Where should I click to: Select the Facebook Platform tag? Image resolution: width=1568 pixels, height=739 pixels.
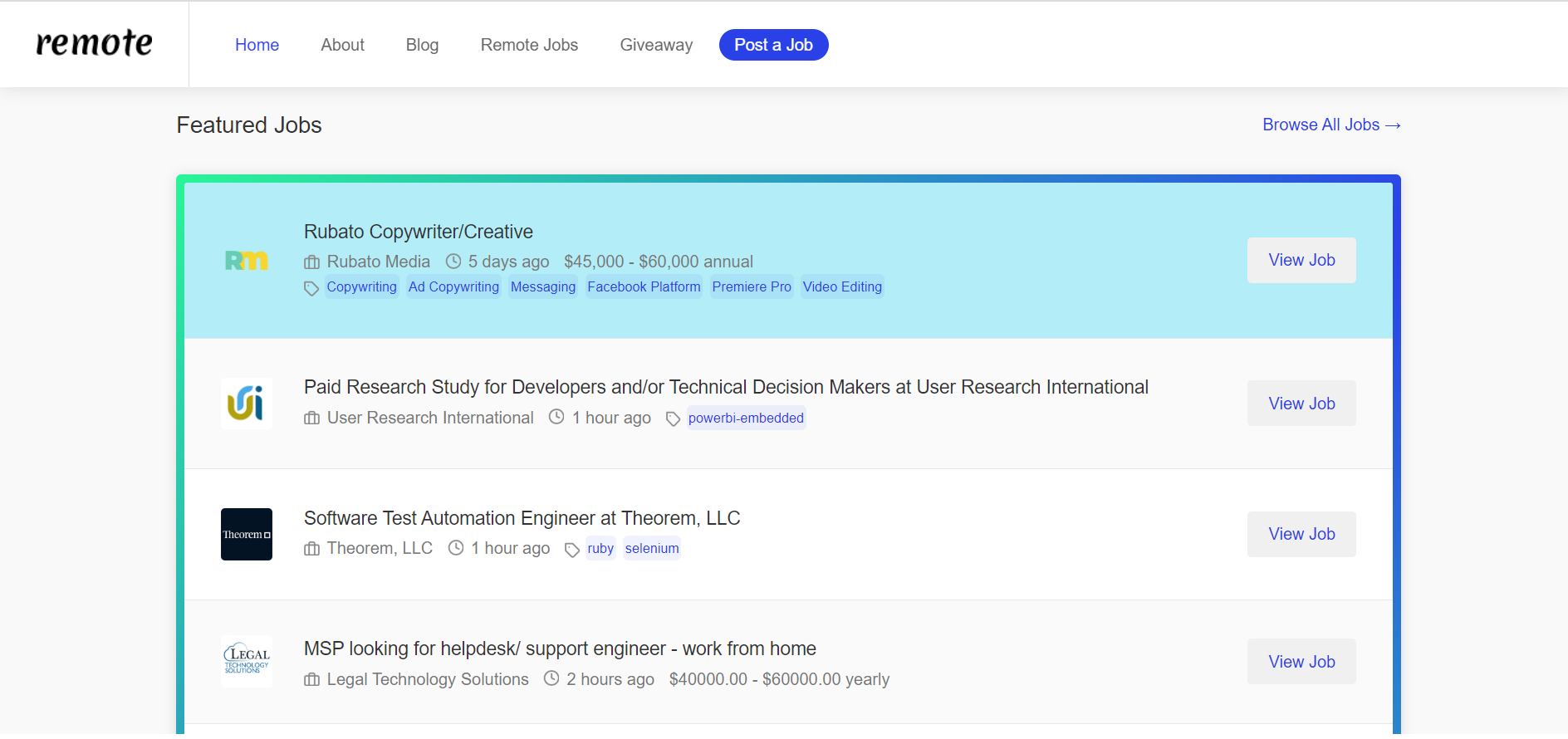click(x=644, y=287)
